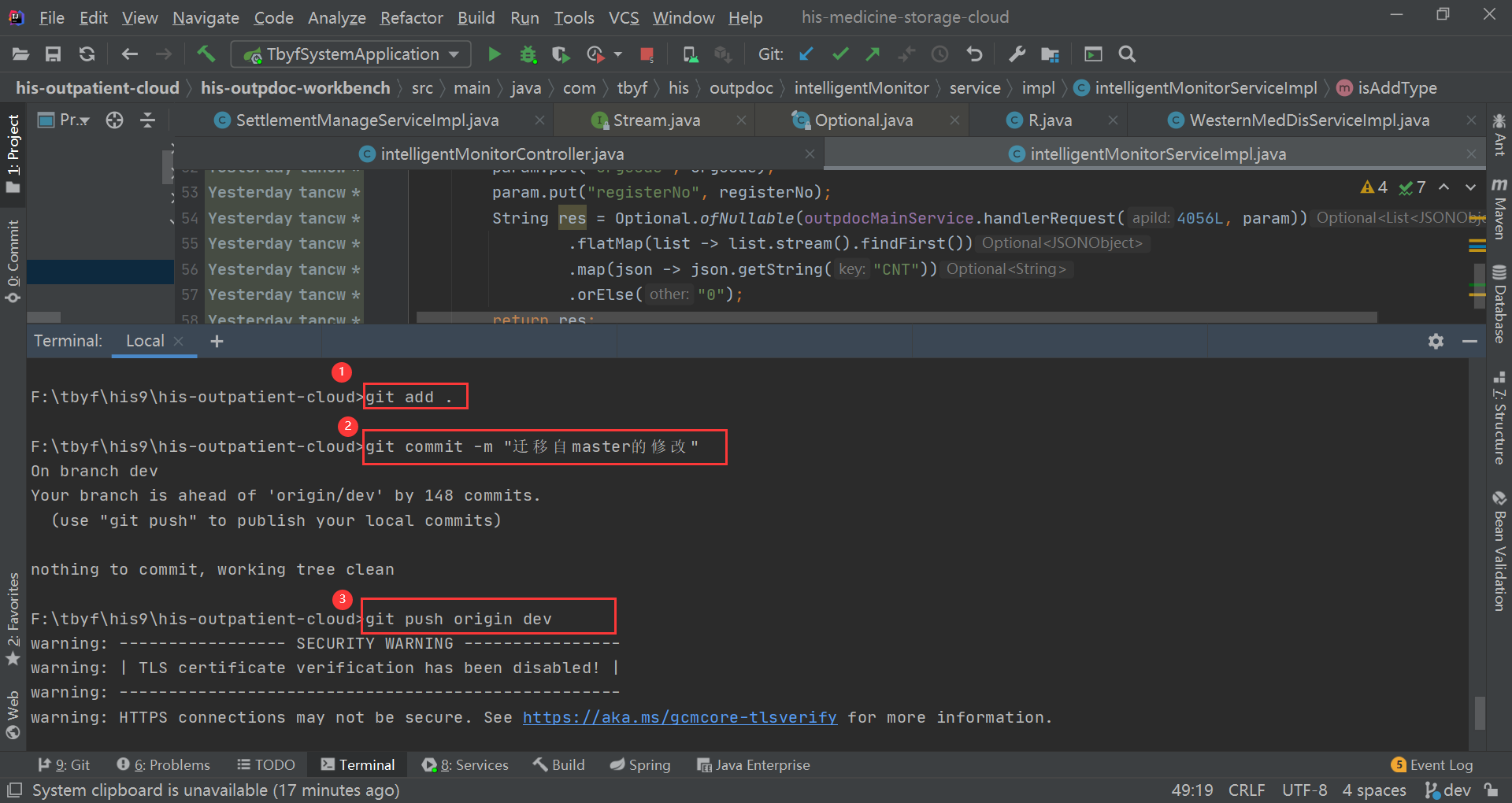Expand the intelligentMonitor breadcrumb
The width and height of the screenshot is (1512, 803).
click(862, 87)
